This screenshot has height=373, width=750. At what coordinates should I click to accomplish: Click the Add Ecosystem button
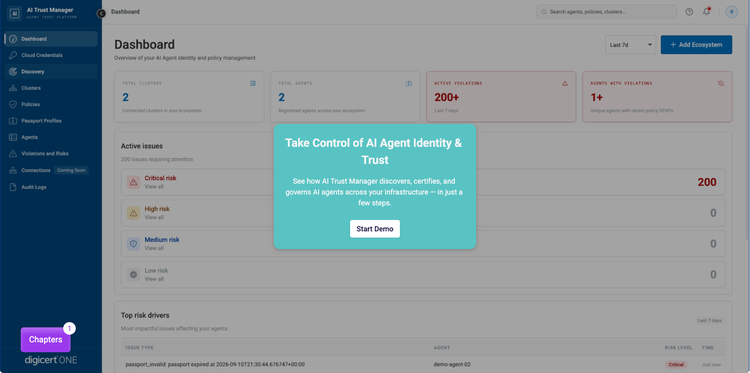(x=696, y=44)
